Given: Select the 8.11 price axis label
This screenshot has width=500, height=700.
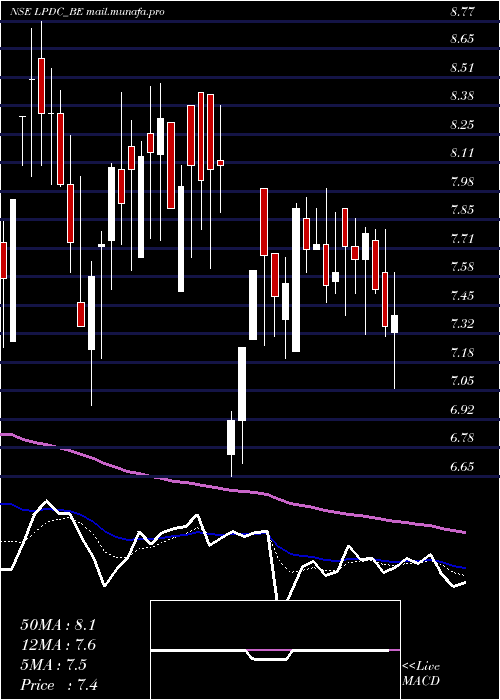Looking at the screenshot, I should click(462, 154).
